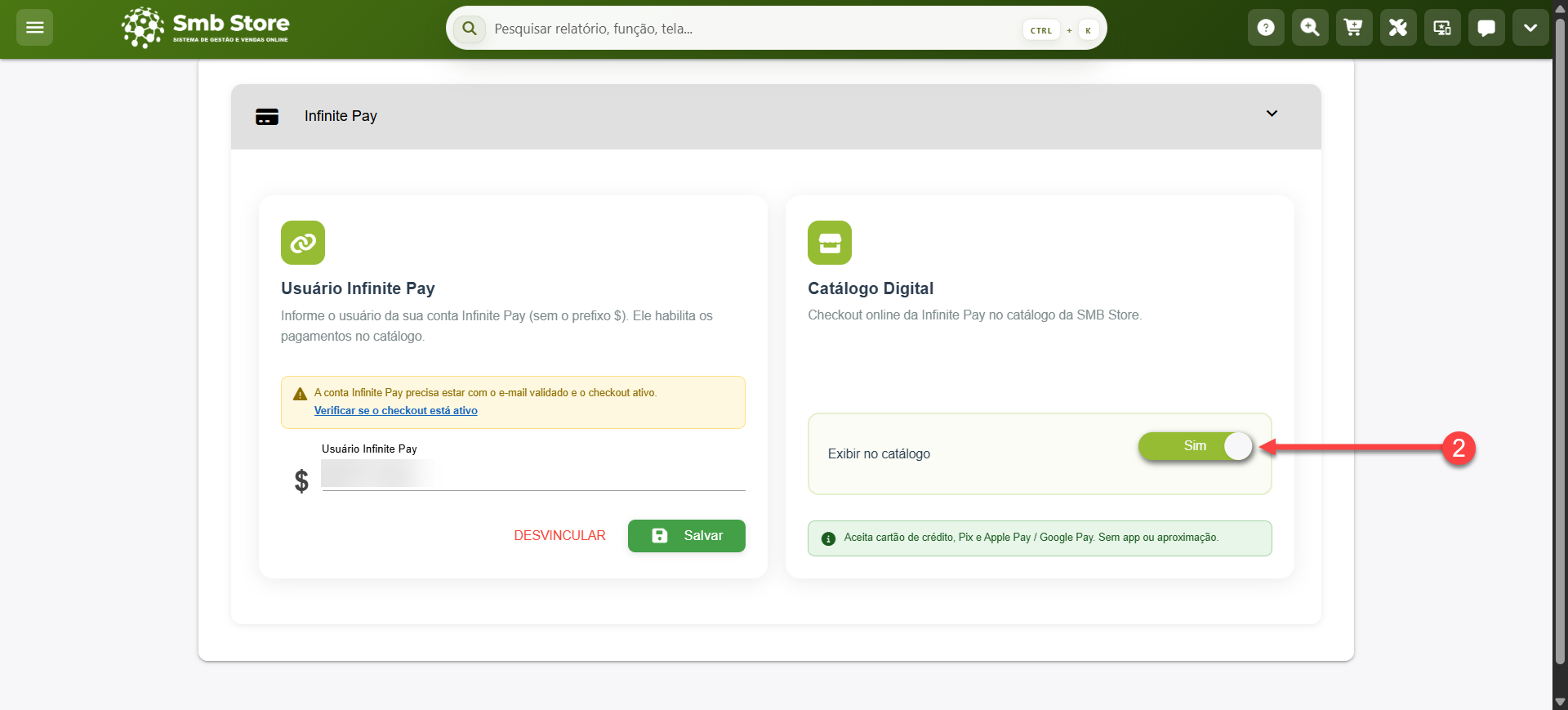Open the zoom search tool icon
Image resolution: width=1568 pixels, height=710 pixels.
(x=1310, y=28)
